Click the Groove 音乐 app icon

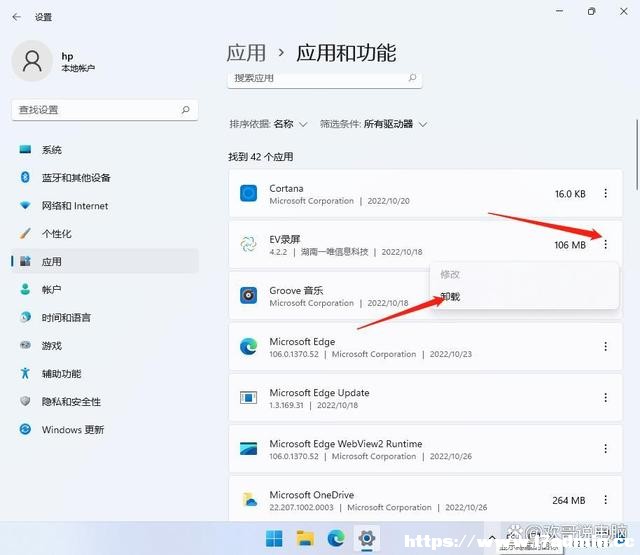[248, 295]
